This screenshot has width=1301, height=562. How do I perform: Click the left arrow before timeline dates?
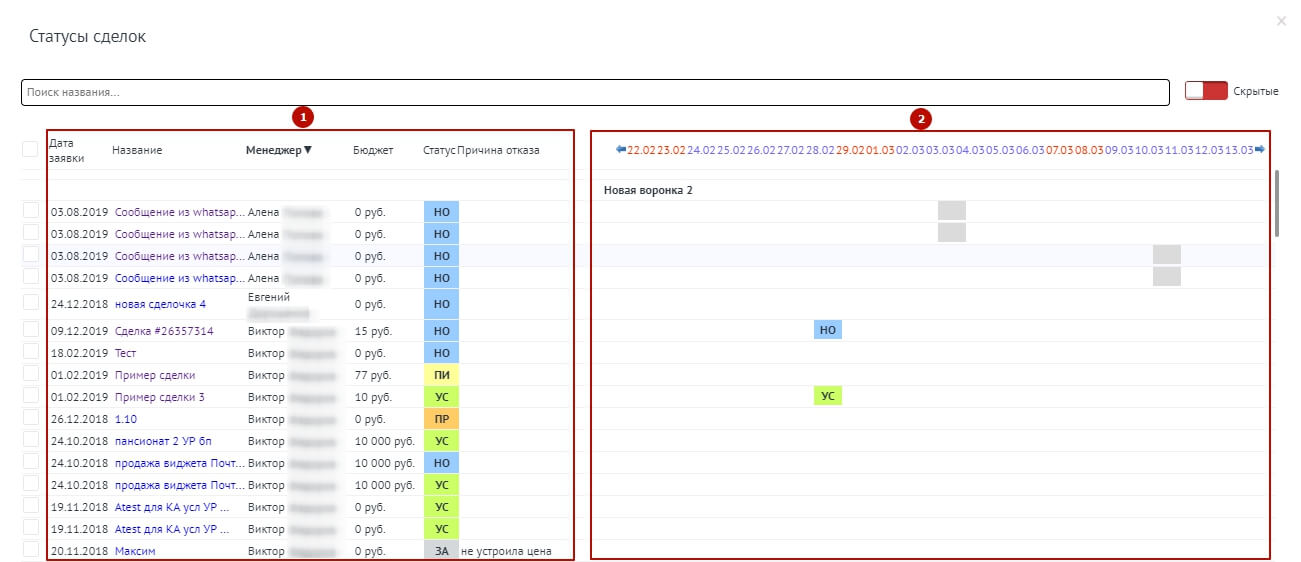[621, 150]
